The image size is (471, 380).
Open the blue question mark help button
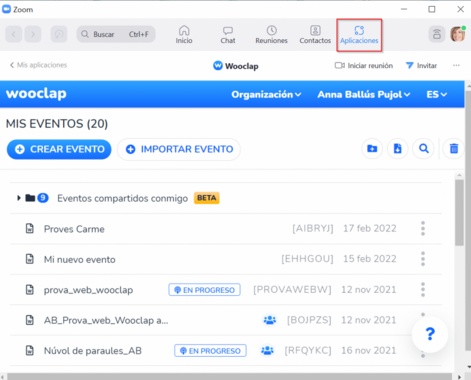pos(430,334)
